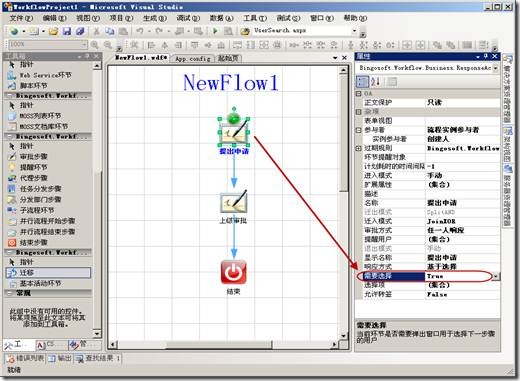Click the 正文保护 只读 property value
520x381 pixels.
[462, 102]
